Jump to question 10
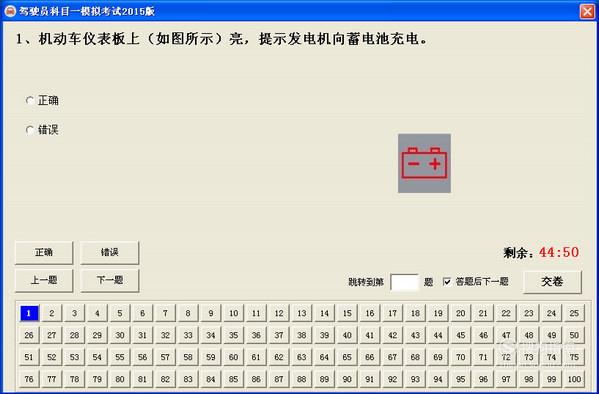 pos(233,313)
